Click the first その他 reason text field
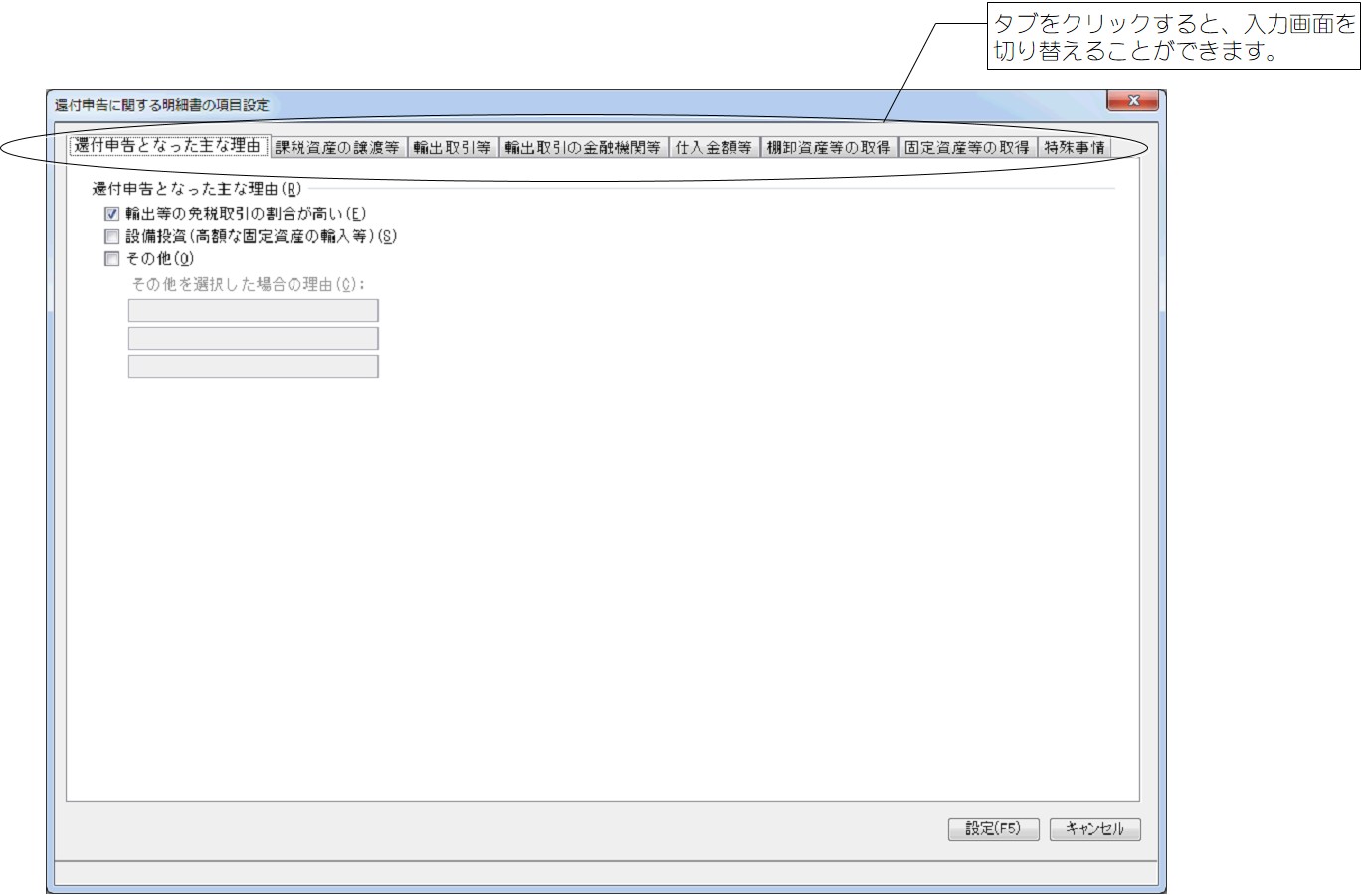Viewport: 1372px width, 895px height. tap(253, 311)
